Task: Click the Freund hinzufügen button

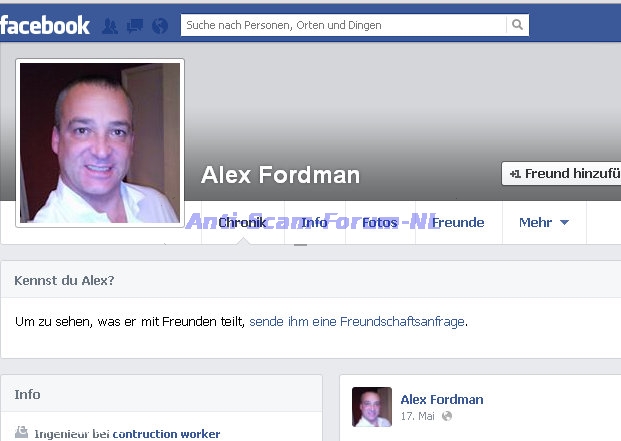Action: click(561, 173)
